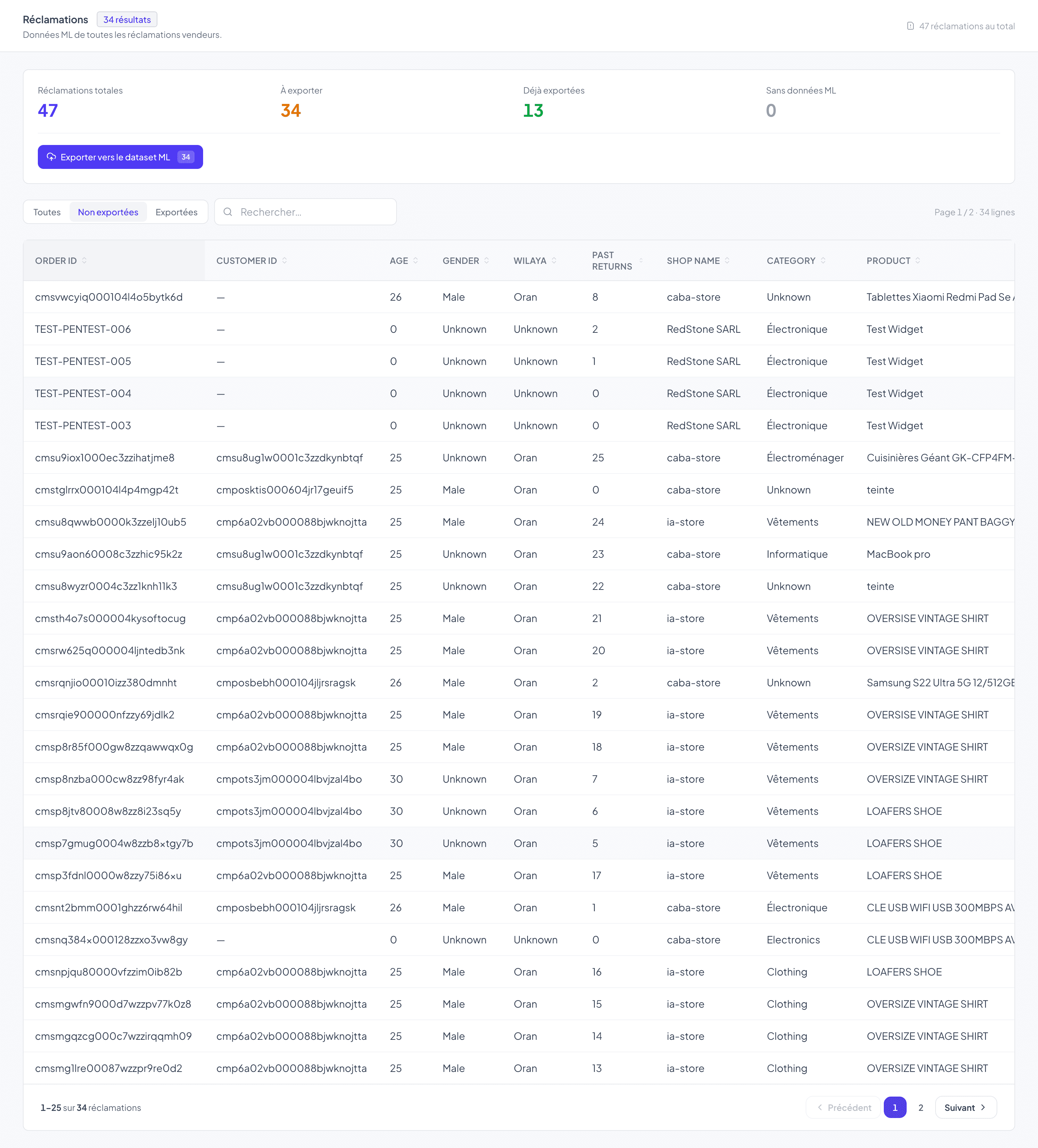Click the document icon beside 47 réclamations au total

coord(911,26)
